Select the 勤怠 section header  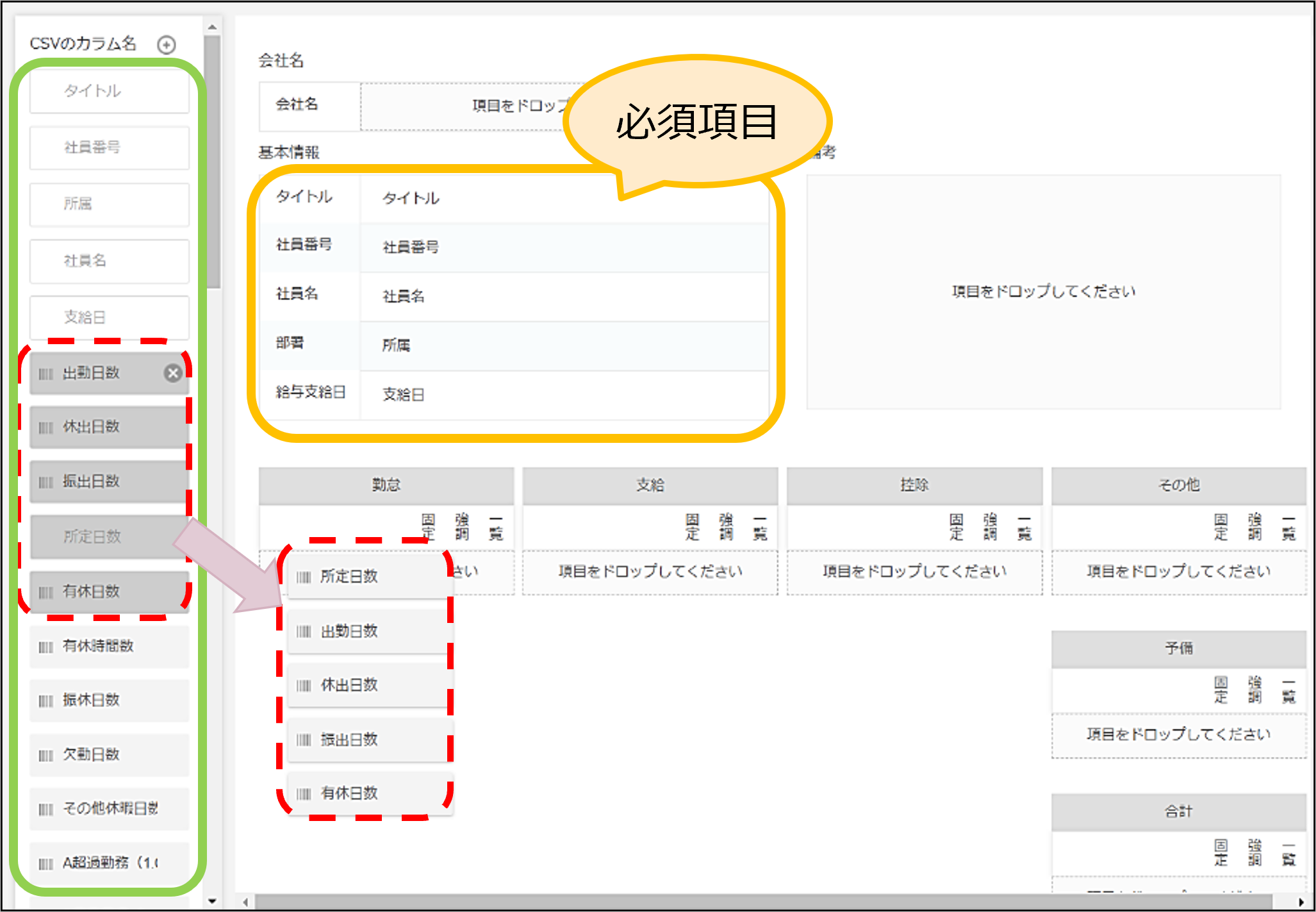pyautogui.click(x=386, y=485)
